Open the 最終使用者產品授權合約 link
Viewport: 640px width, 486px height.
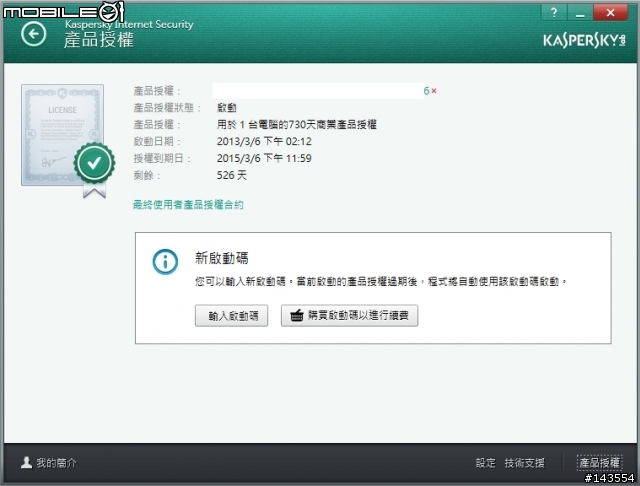pyautogui.click(x=188, y=204)
